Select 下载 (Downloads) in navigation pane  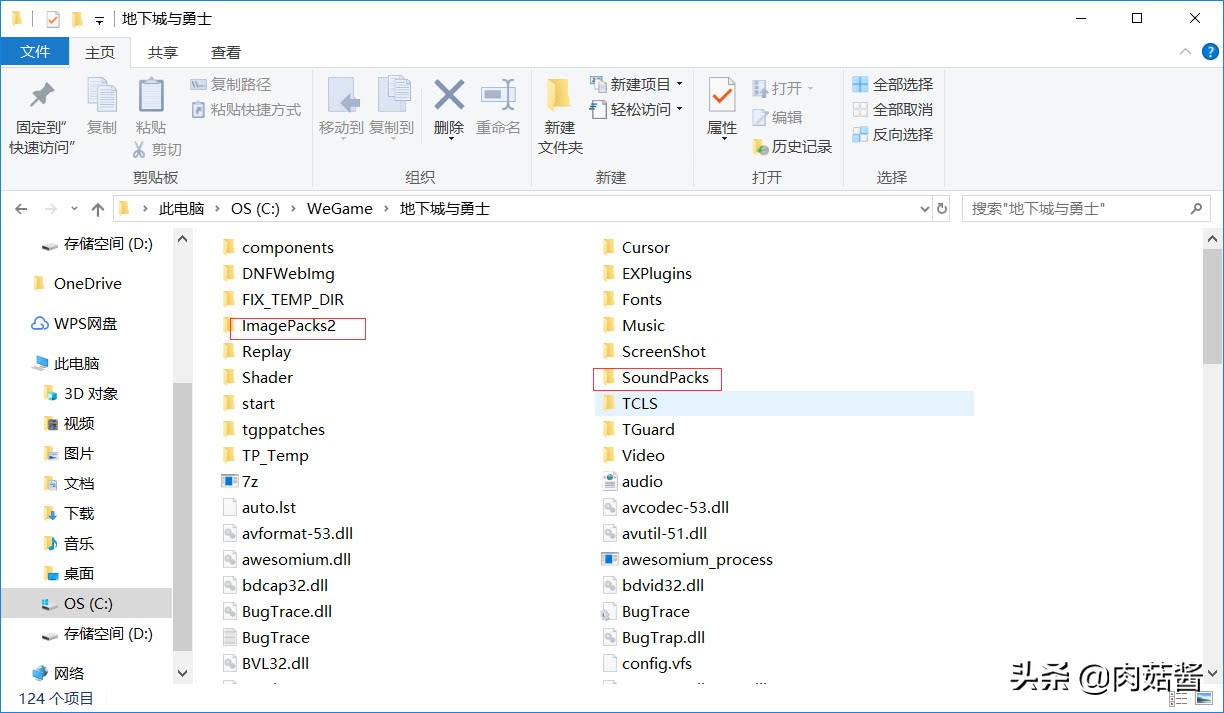coord(68,513)
